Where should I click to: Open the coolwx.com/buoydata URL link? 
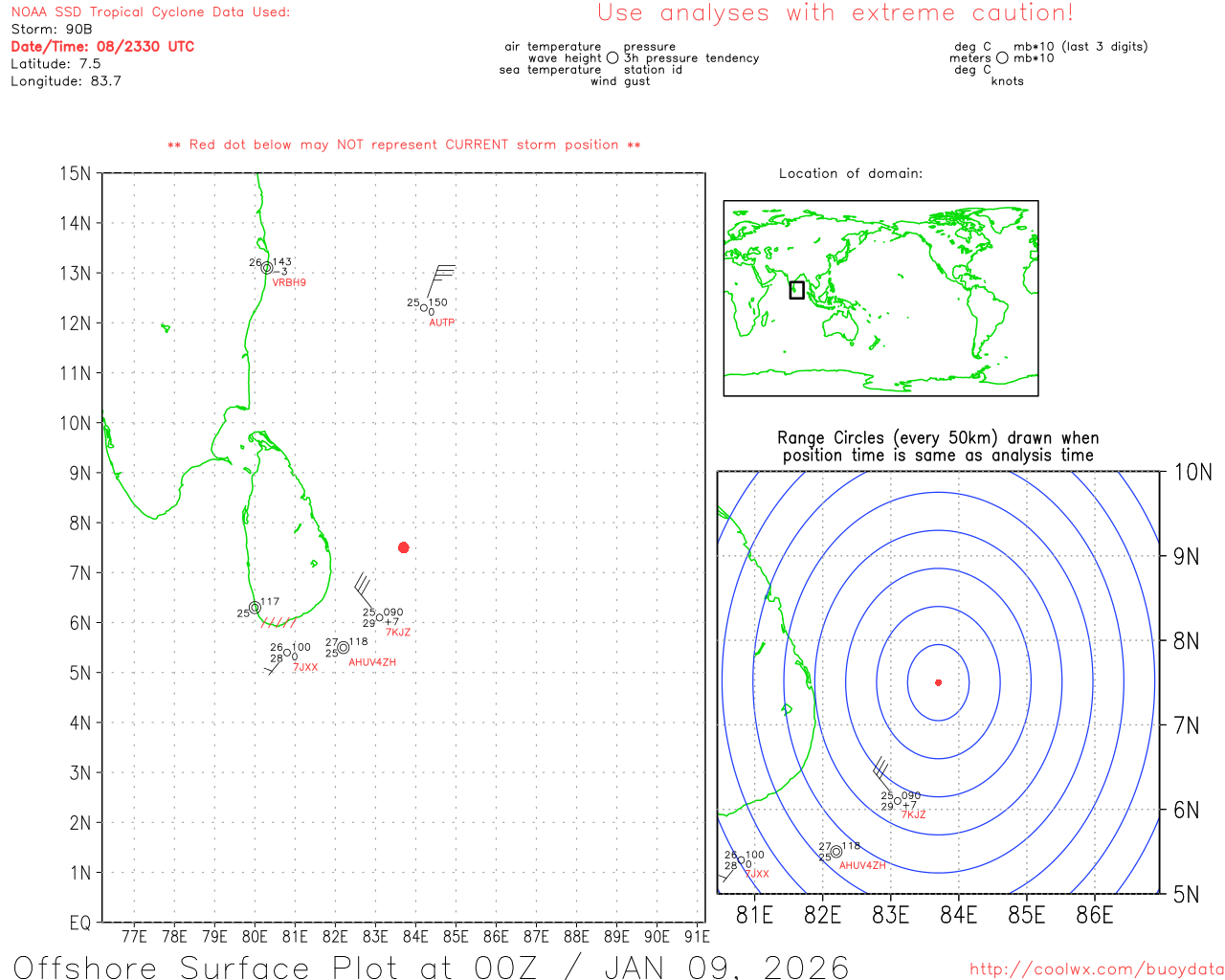point(1096,969)
